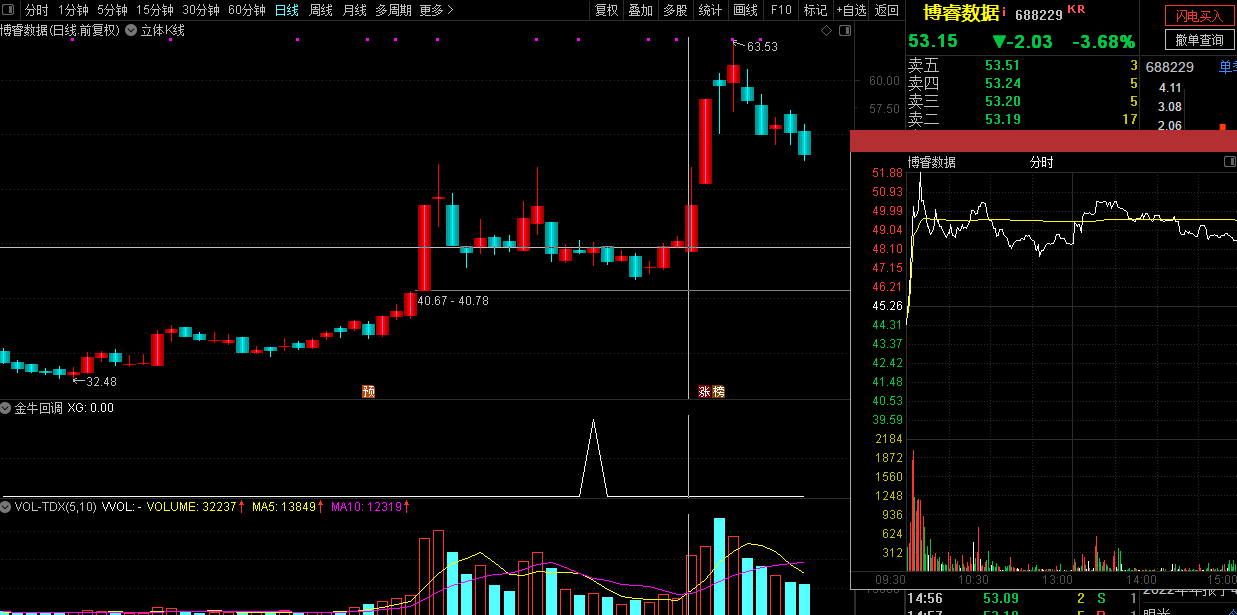Open the F10 company info
Screen dimensions: 1237x615
(781, 10)
